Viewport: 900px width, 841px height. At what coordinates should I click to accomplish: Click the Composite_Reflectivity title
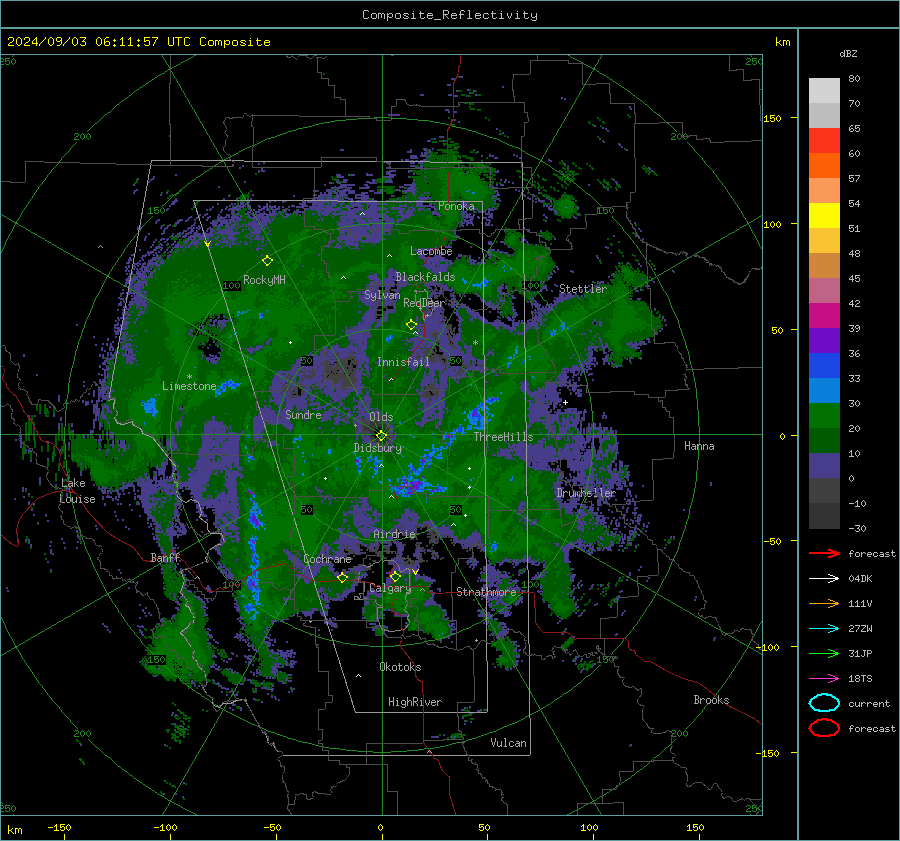[449, 15]
